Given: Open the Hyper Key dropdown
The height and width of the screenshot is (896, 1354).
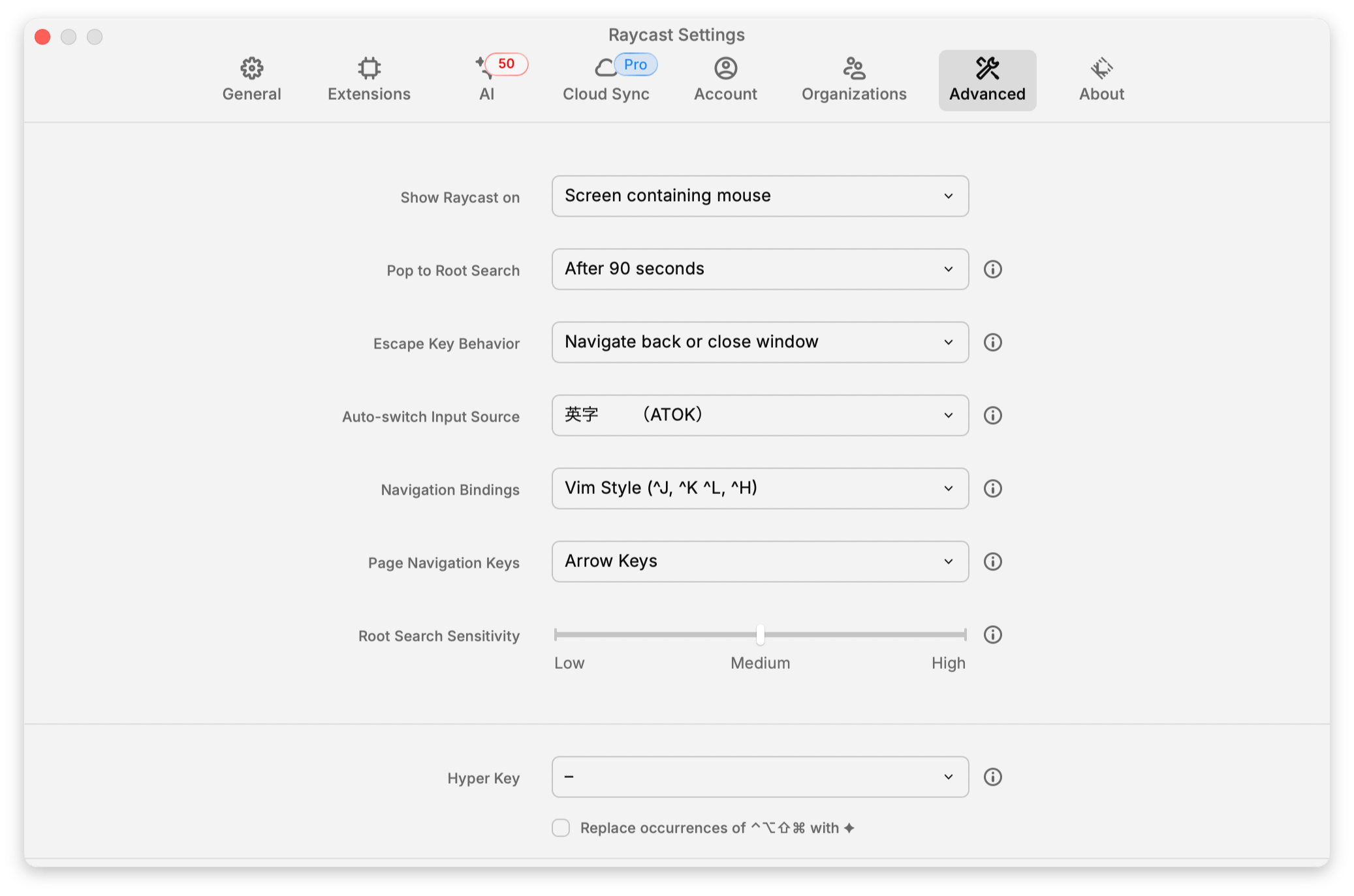Looking at the screenshot, I should coord(759,777).
